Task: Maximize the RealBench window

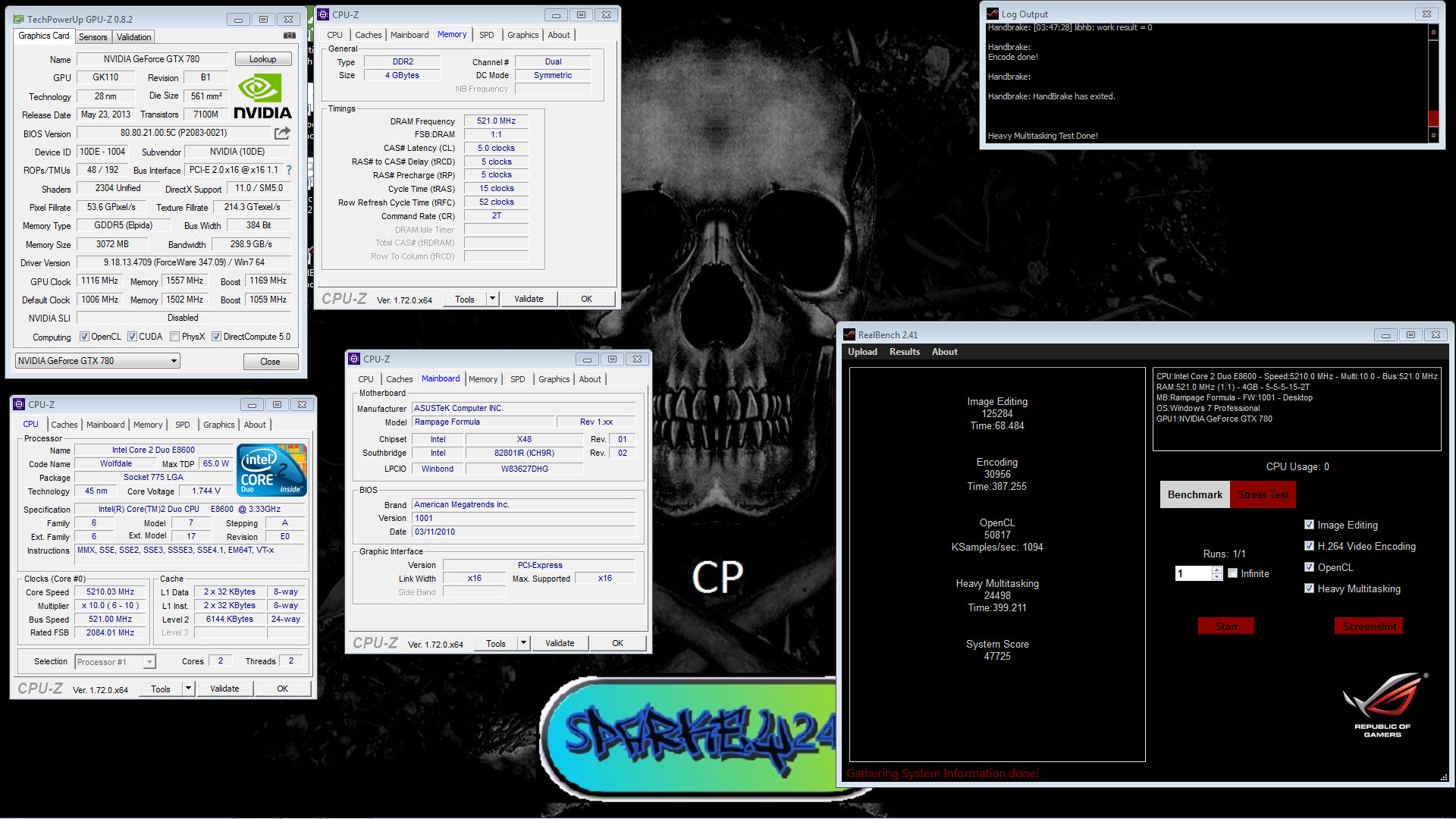Action: click(1410, 334)
